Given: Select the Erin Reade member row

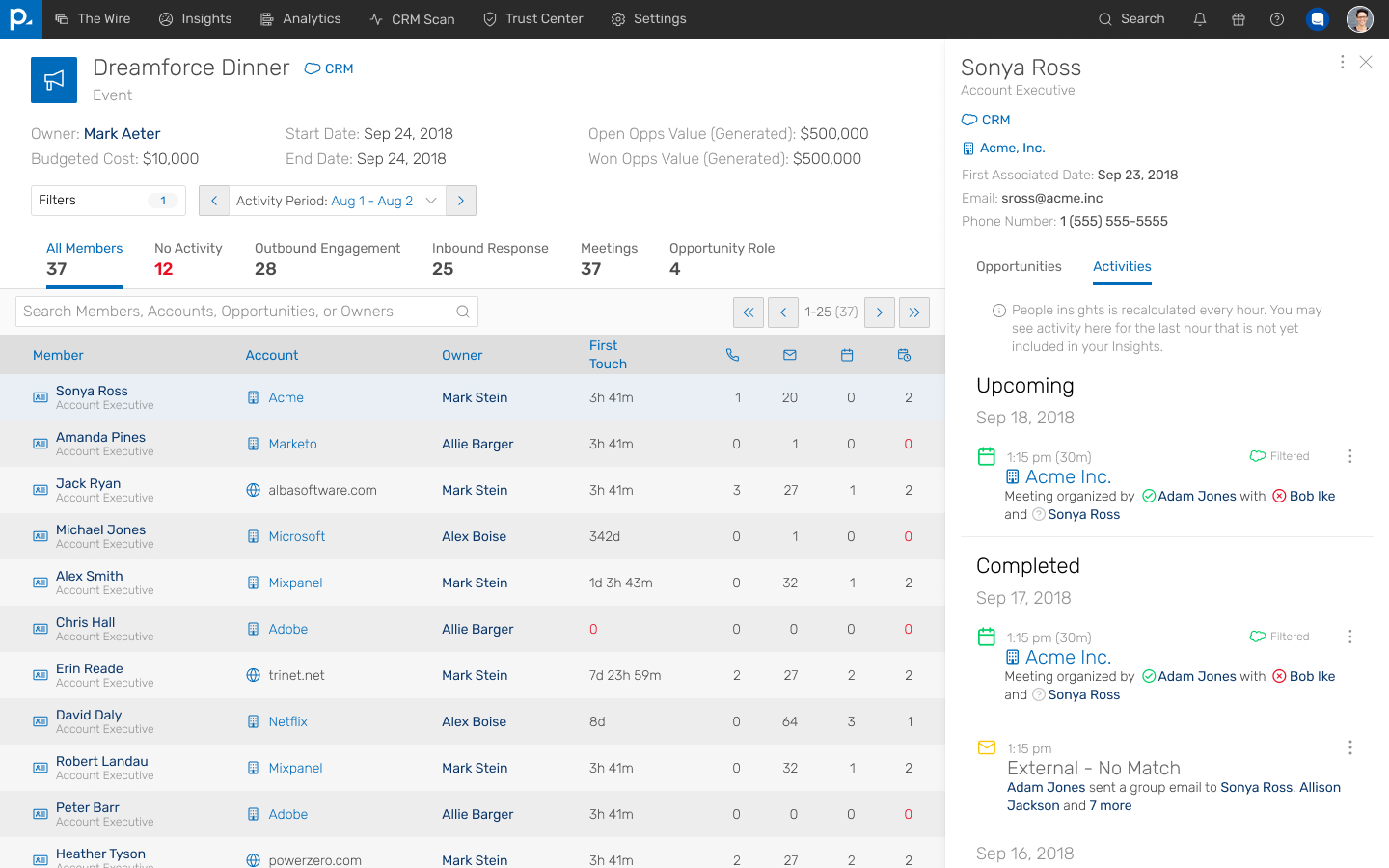Looking at the screenshot, I should point(473,675).
